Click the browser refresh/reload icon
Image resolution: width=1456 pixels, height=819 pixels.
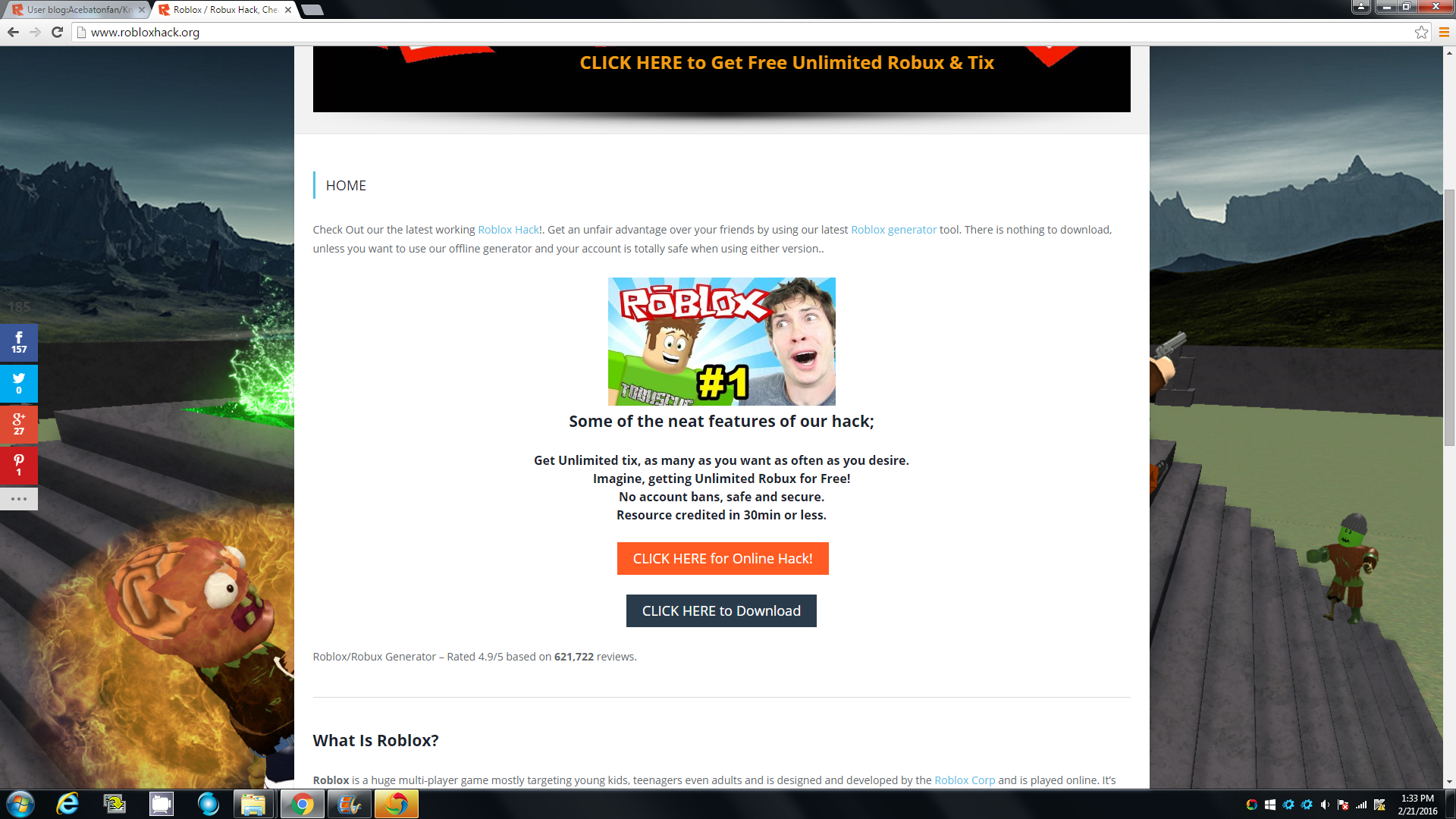click(x=58, y=32)
